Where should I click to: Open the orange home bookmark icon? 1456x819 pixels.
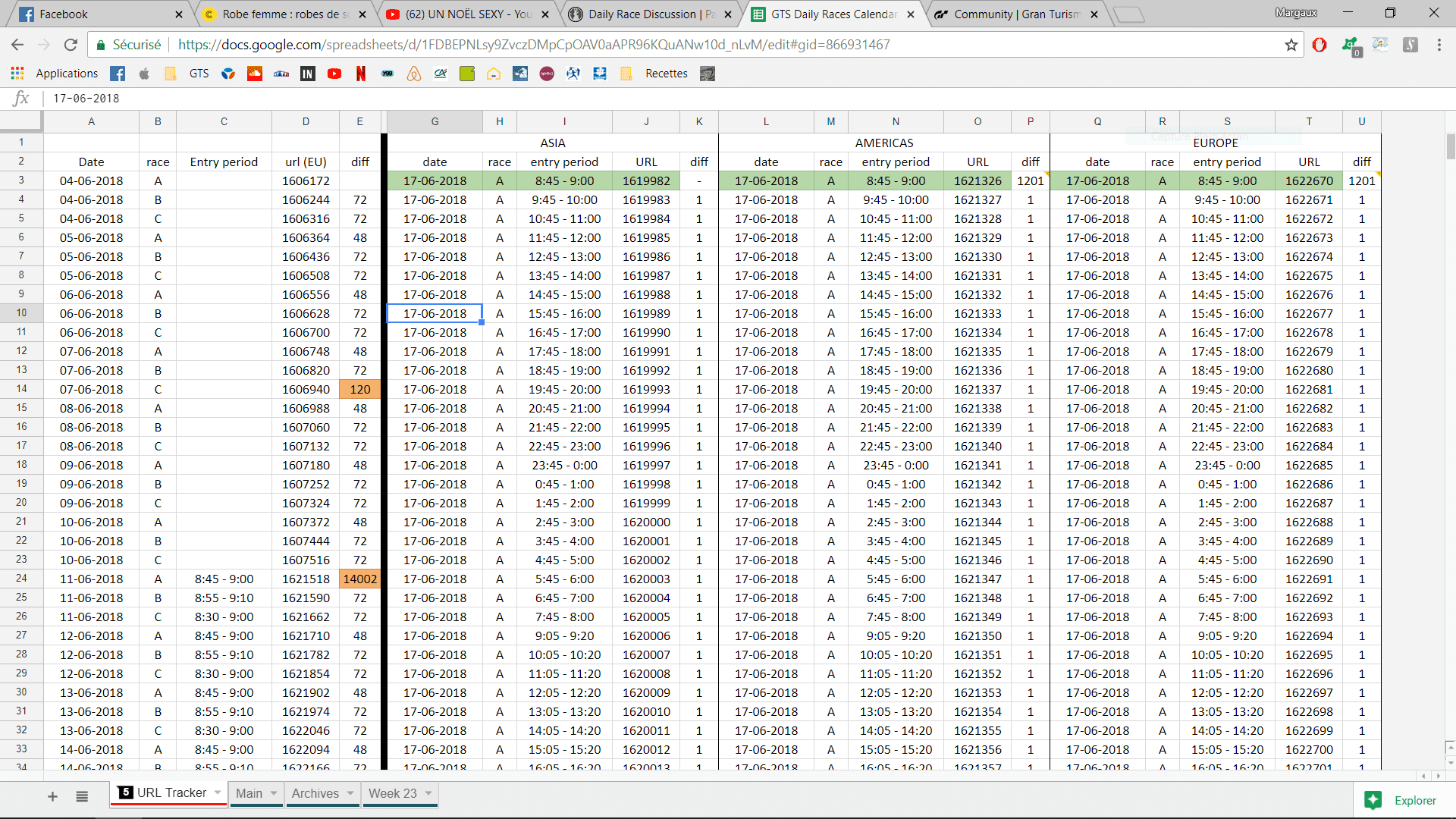(x=494, y=74)
